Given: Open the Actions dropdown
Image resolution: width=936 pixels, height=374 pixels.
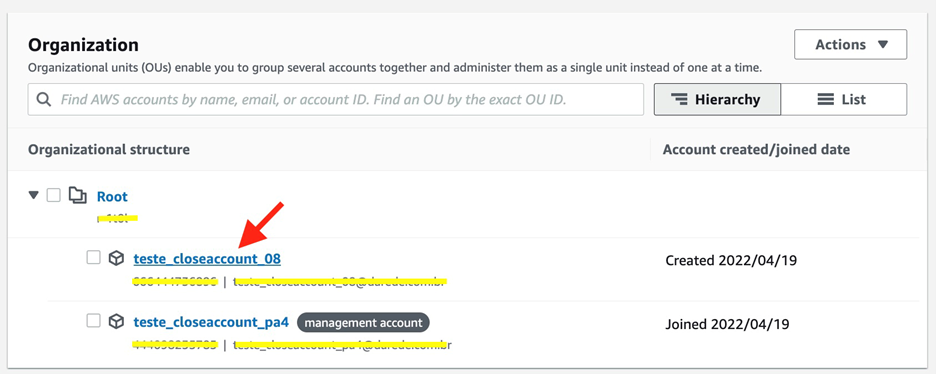Looking at the screenshot, I should [x=851, y=44].
